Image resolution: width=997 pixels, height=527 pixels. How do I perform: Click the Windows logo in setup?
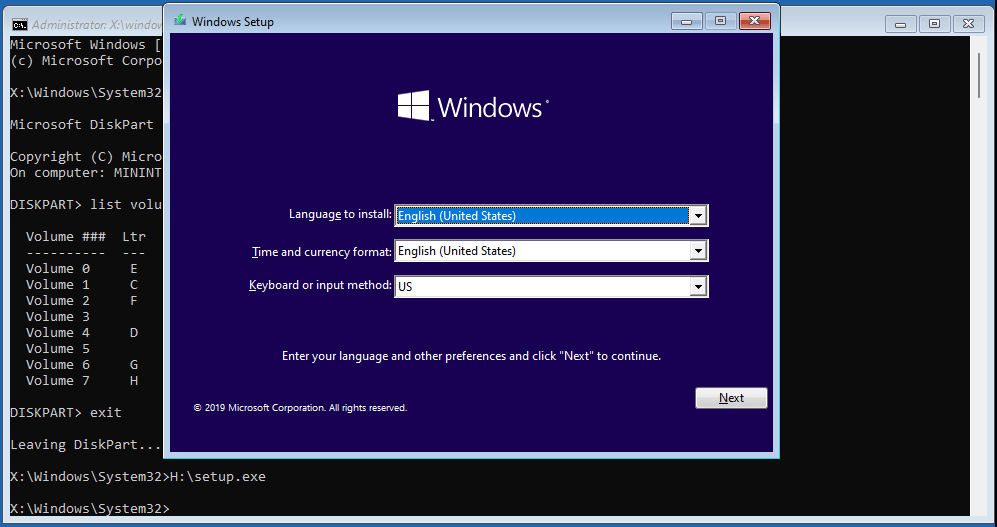coord(472,106)
